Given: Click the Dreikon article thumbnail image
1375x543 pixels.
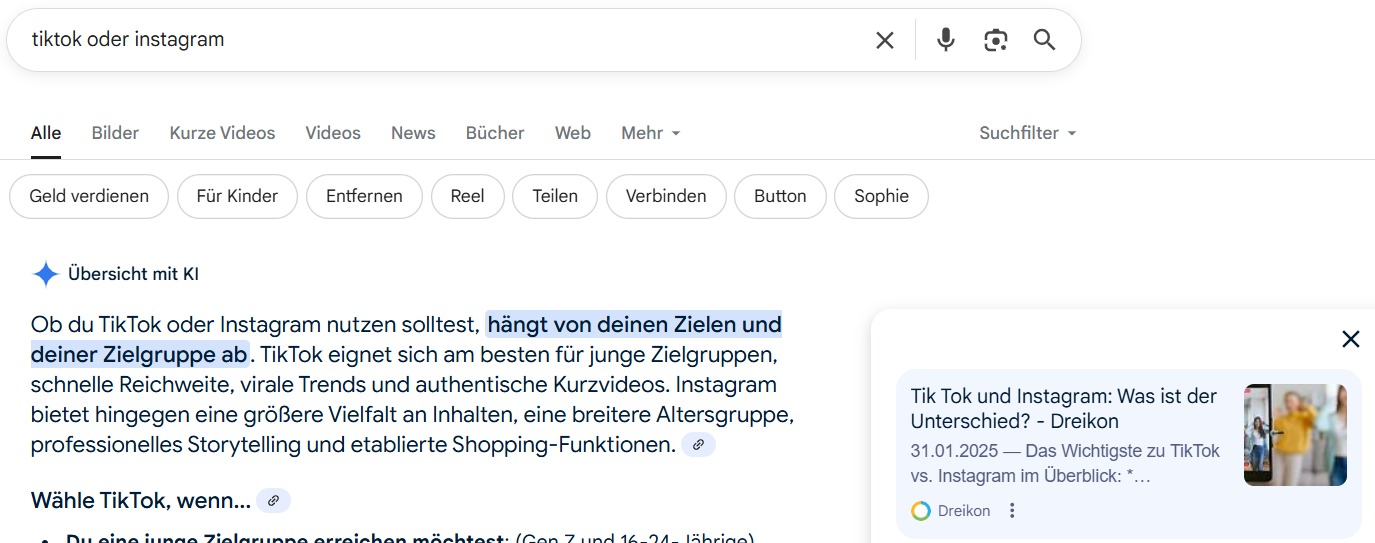Looking at the screenshot, I should 1295,435.
